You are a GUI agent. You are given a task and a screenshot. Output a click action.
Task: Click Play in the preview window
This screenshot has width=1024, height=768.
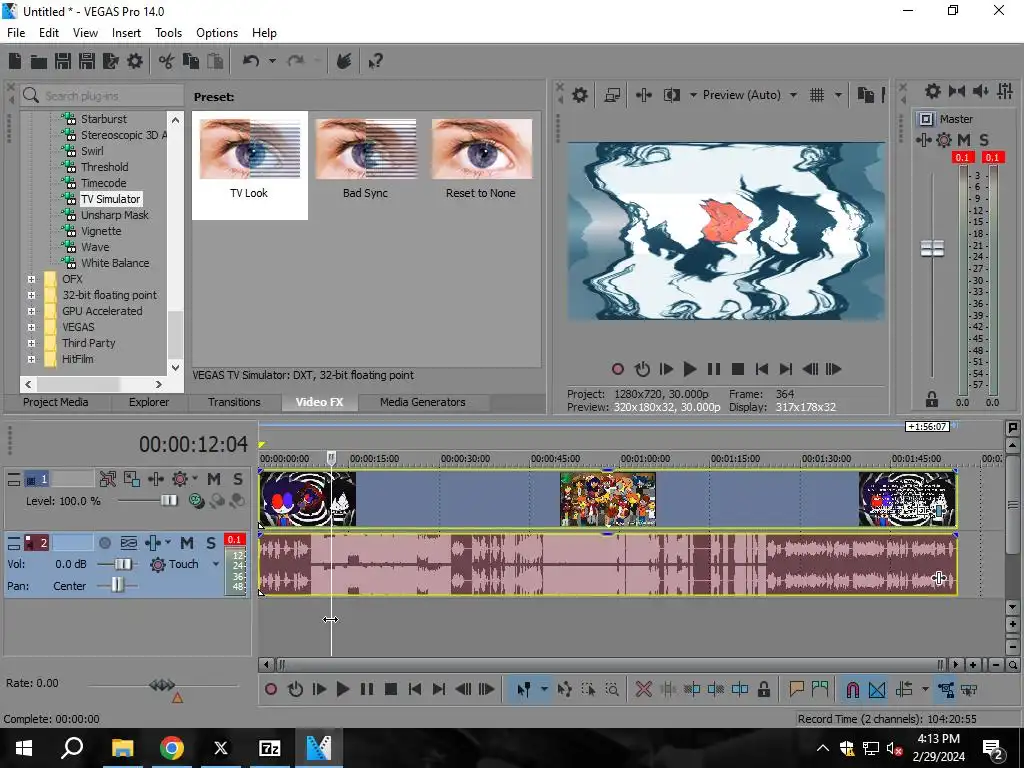[x=690, y=369]
